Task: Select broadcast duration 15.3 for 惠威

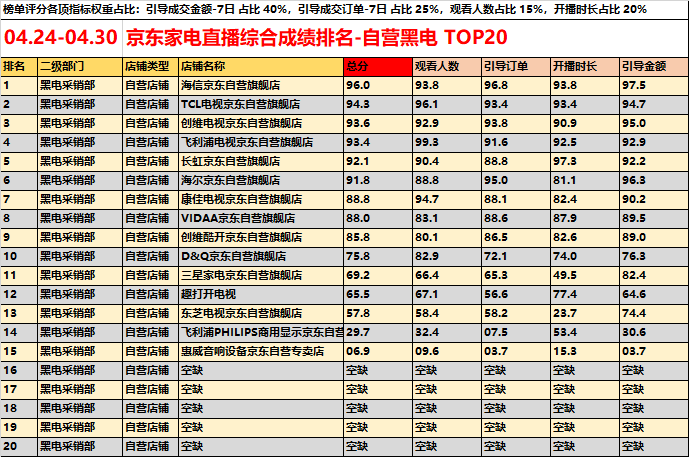Action: [585, 351]
